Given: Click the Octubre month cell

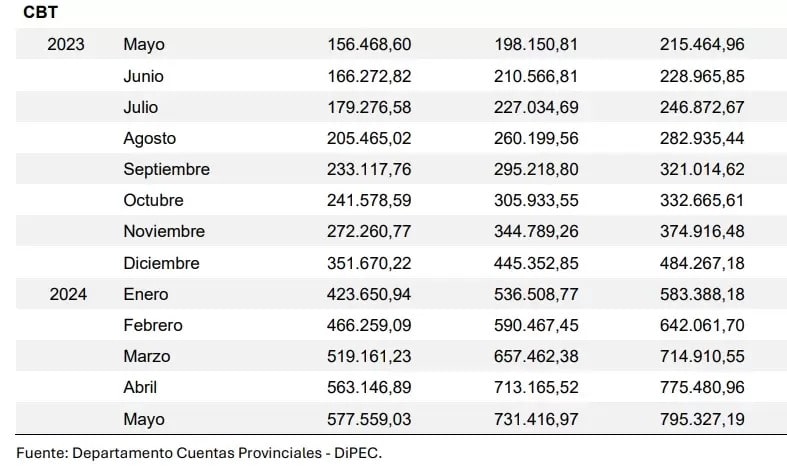Looking at the screenshot, I should click(154, 200).
